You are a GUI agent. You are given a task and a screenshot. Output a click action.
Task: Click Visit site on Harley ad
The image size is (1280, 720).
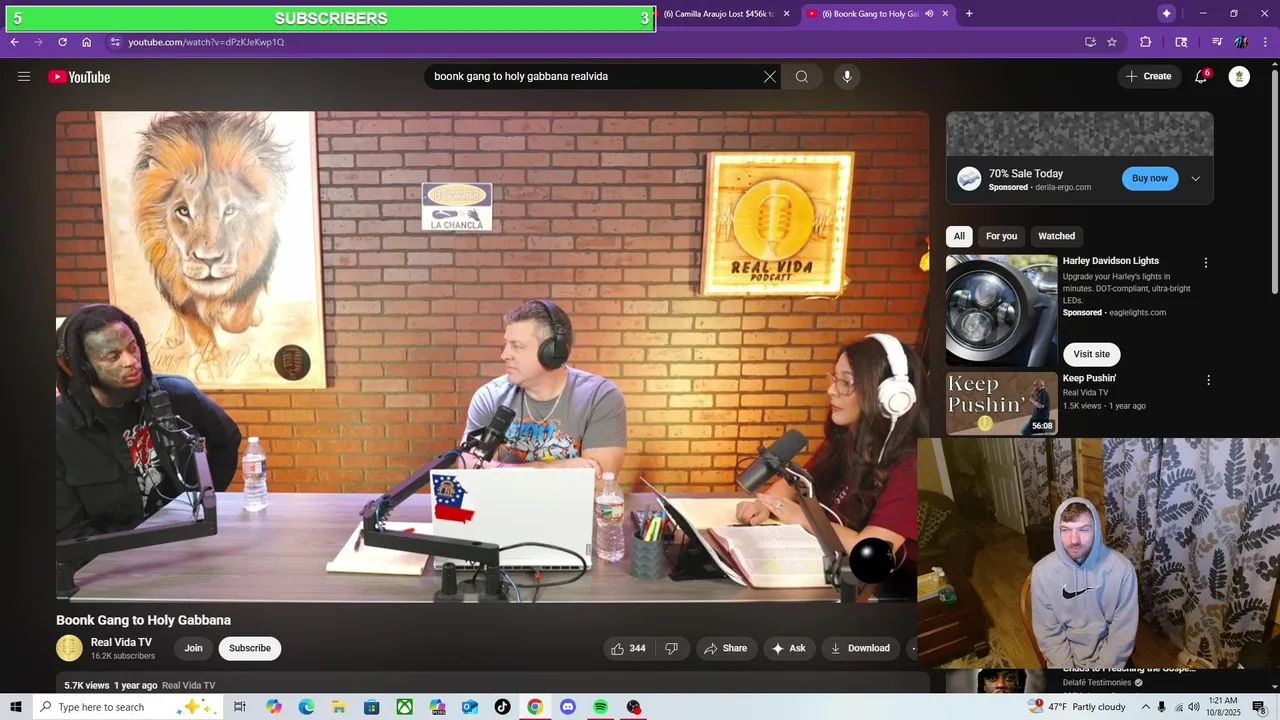pos(1091,354)
